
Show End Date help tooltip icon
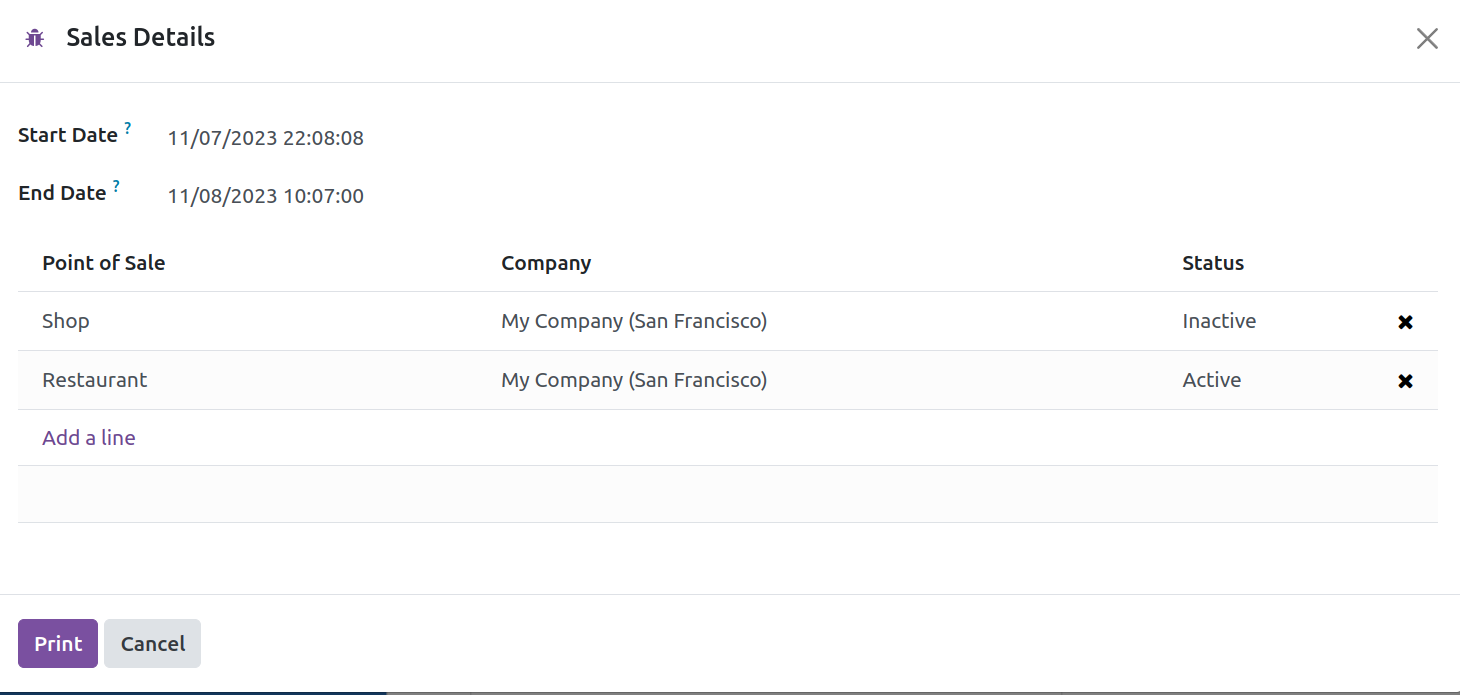(116, 187)
